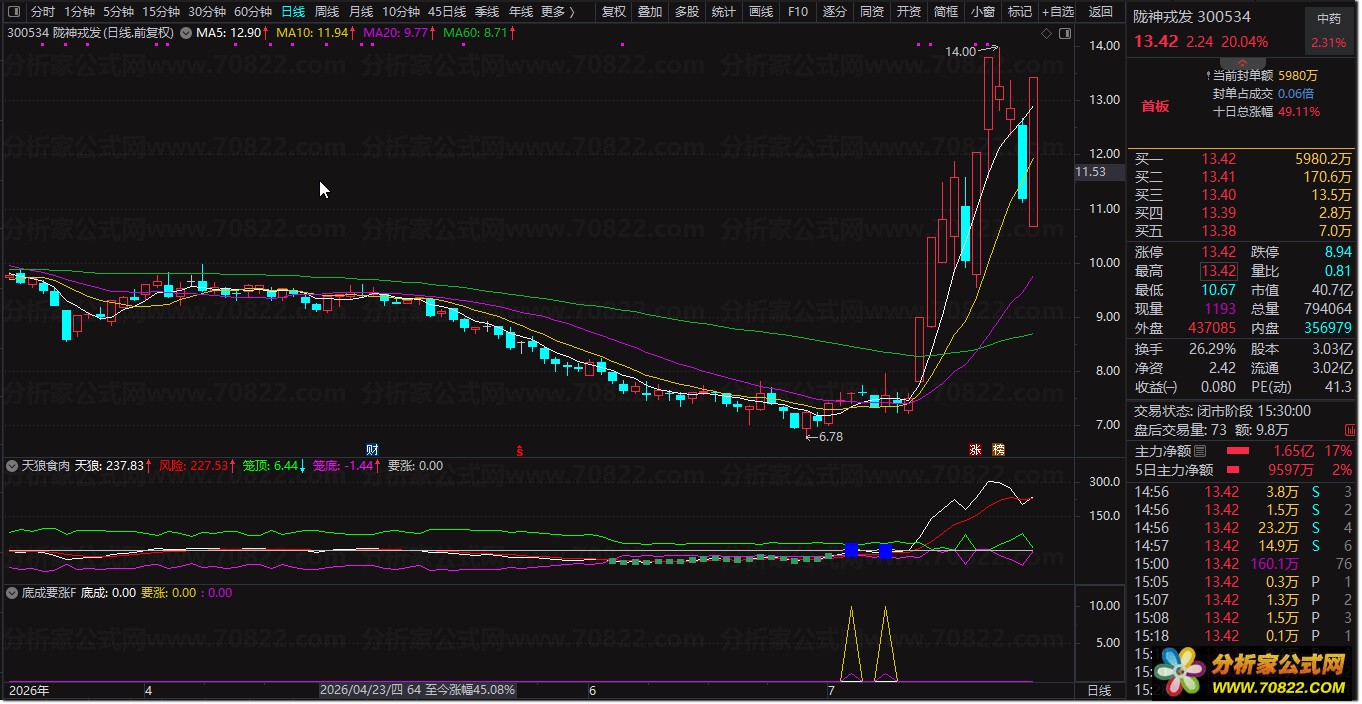Image resolution: width=1362 pixels, height=704 pixels.
Task: Click the 日线 label at bottom right
Action: click(1099, 691)
